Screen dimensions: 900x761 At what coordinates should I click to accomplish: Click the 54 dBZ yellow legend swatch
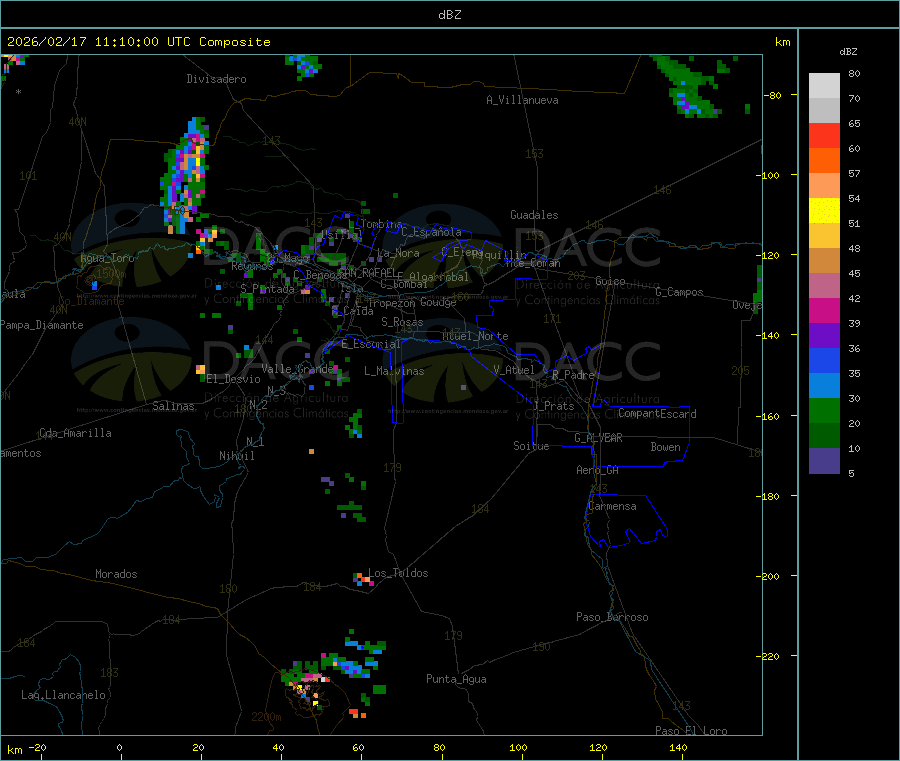click(824, 211)
